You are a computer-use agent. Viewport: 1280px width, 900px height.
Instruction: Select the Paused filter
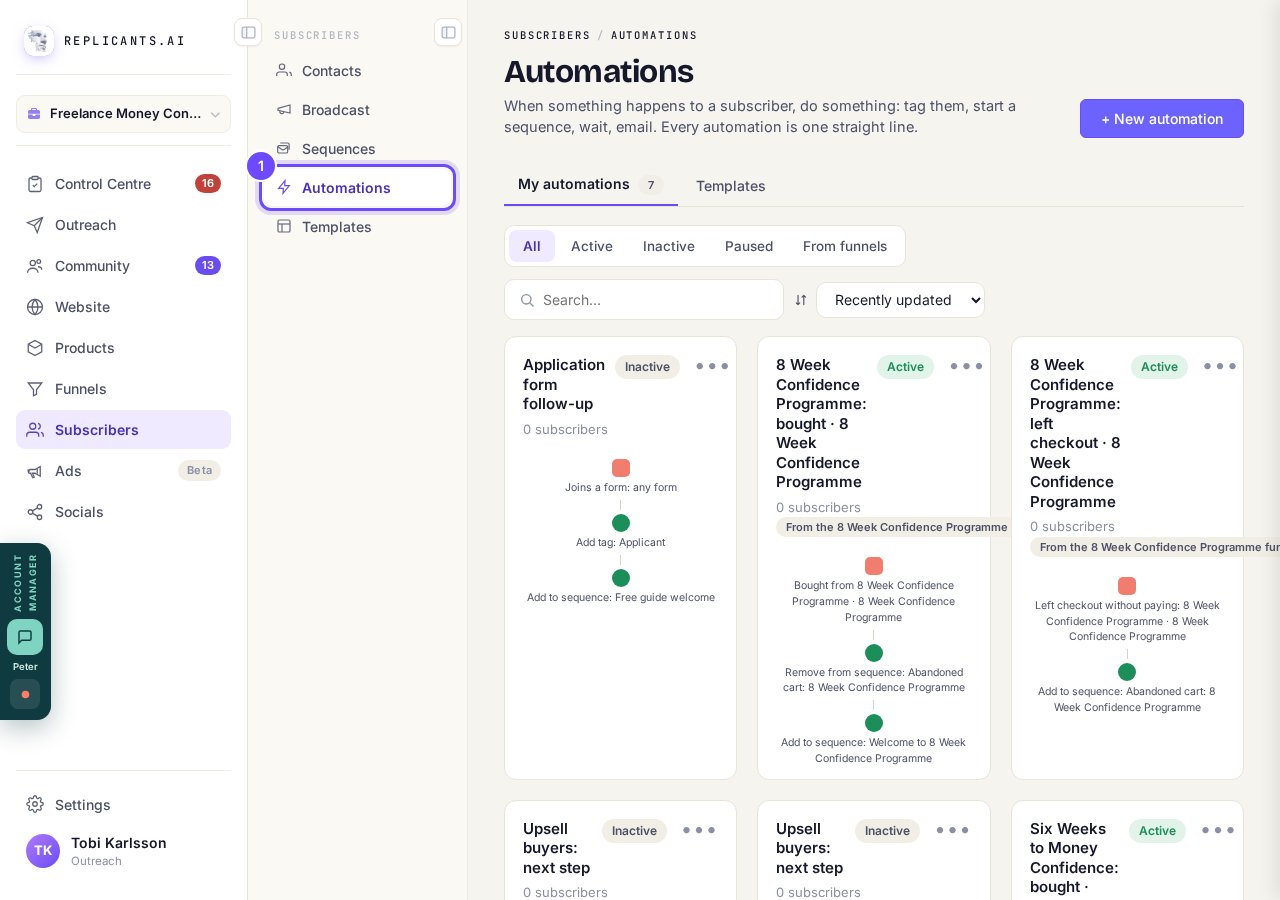pos(749,246)
